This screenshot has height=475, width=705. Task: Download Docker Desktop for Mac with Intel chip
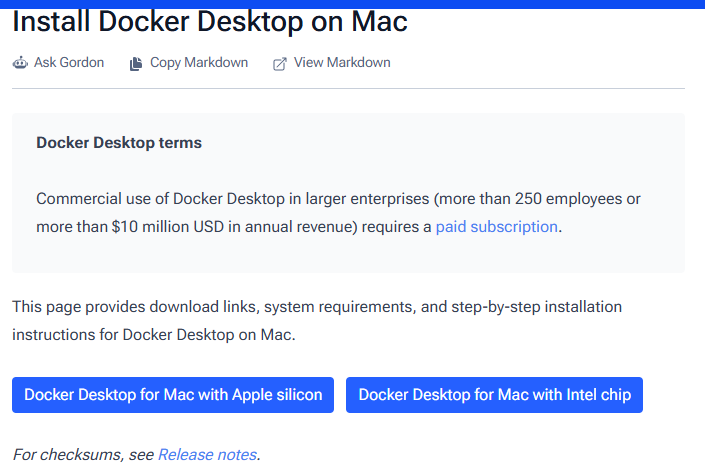tap(495, 395)
